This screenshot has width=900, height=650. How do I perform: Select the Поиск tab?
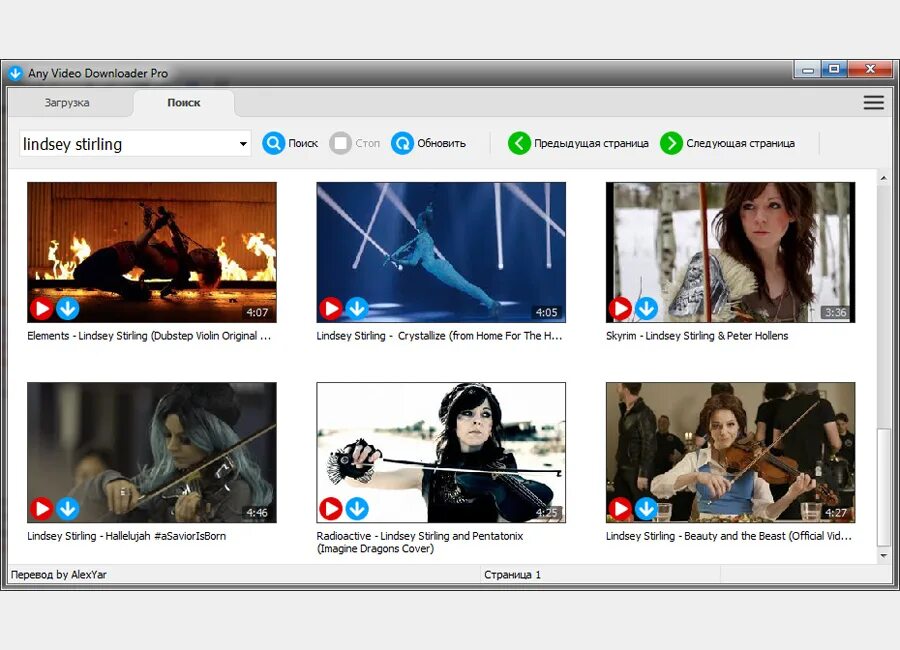click(184, 103)
